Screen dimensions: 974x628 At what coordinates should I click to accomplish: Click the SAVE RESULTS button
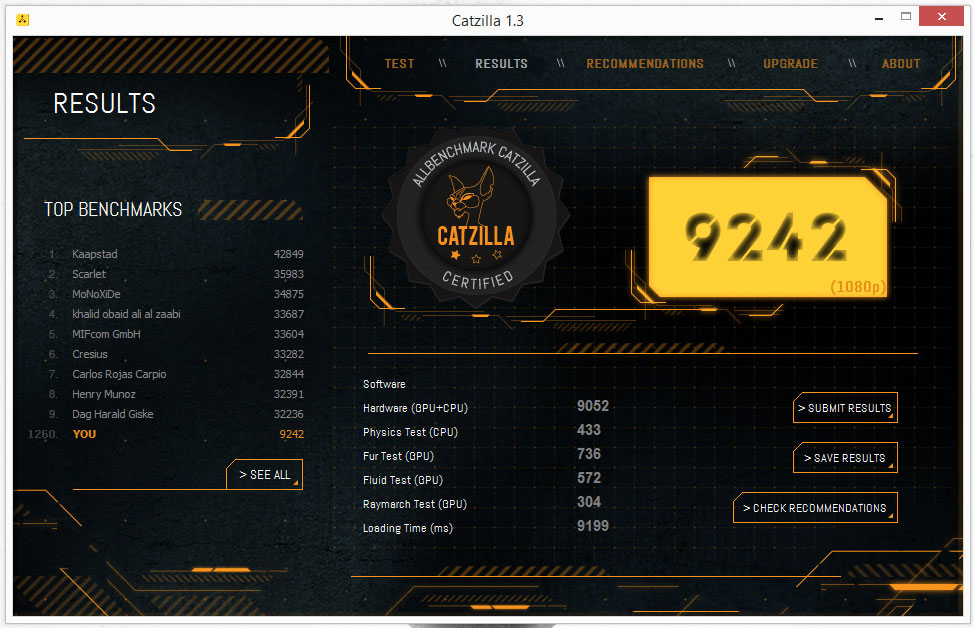[845, 458]
